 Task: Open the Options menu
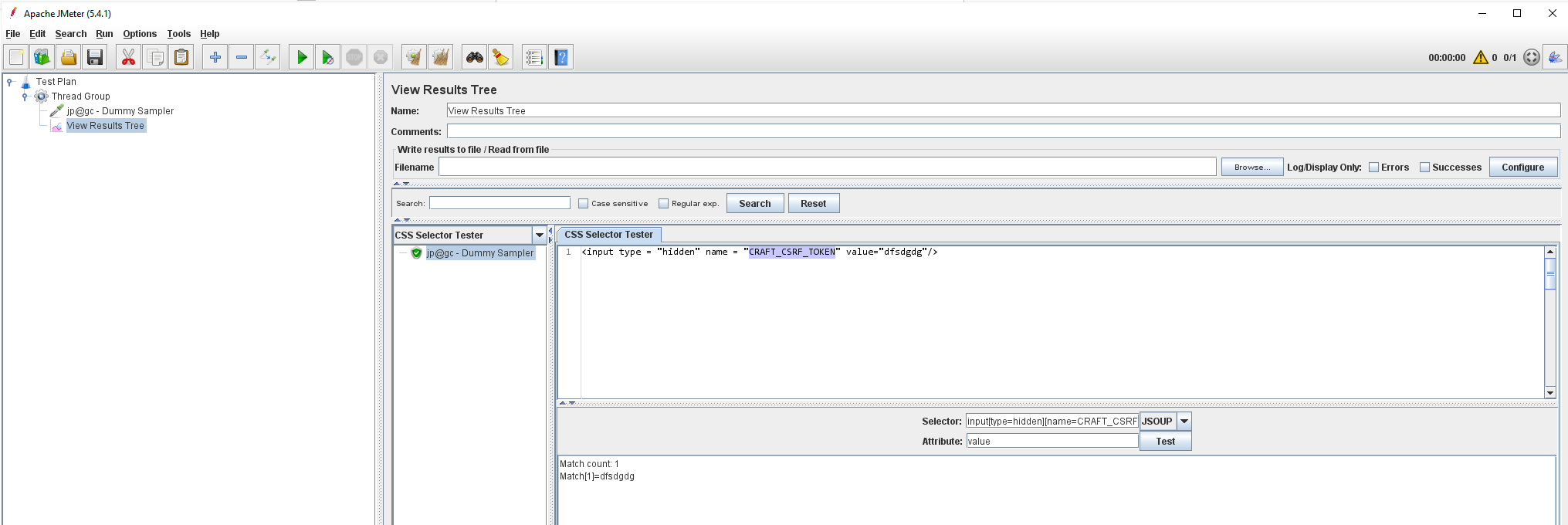click(140, 34)
